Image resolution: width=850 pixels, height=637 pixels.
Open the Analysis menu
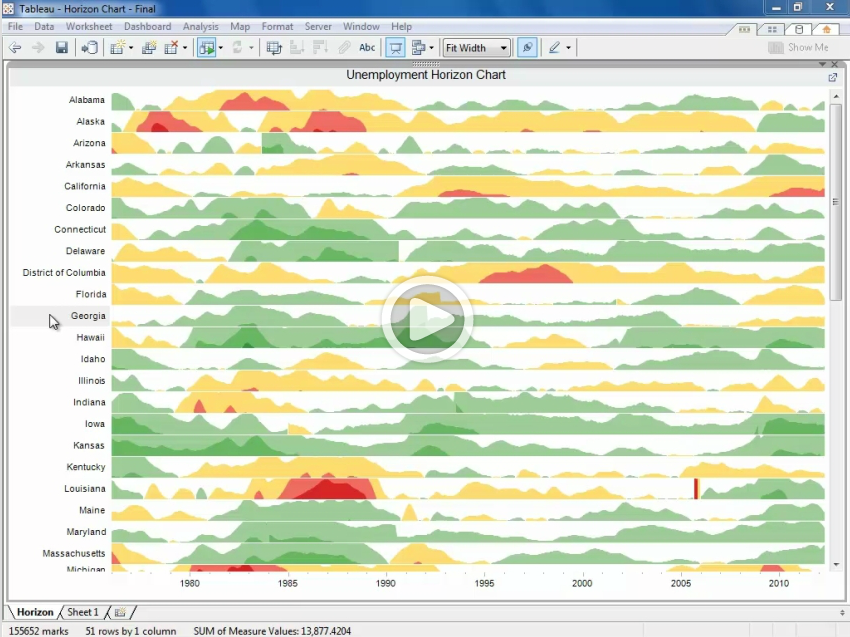coord(201,27)
